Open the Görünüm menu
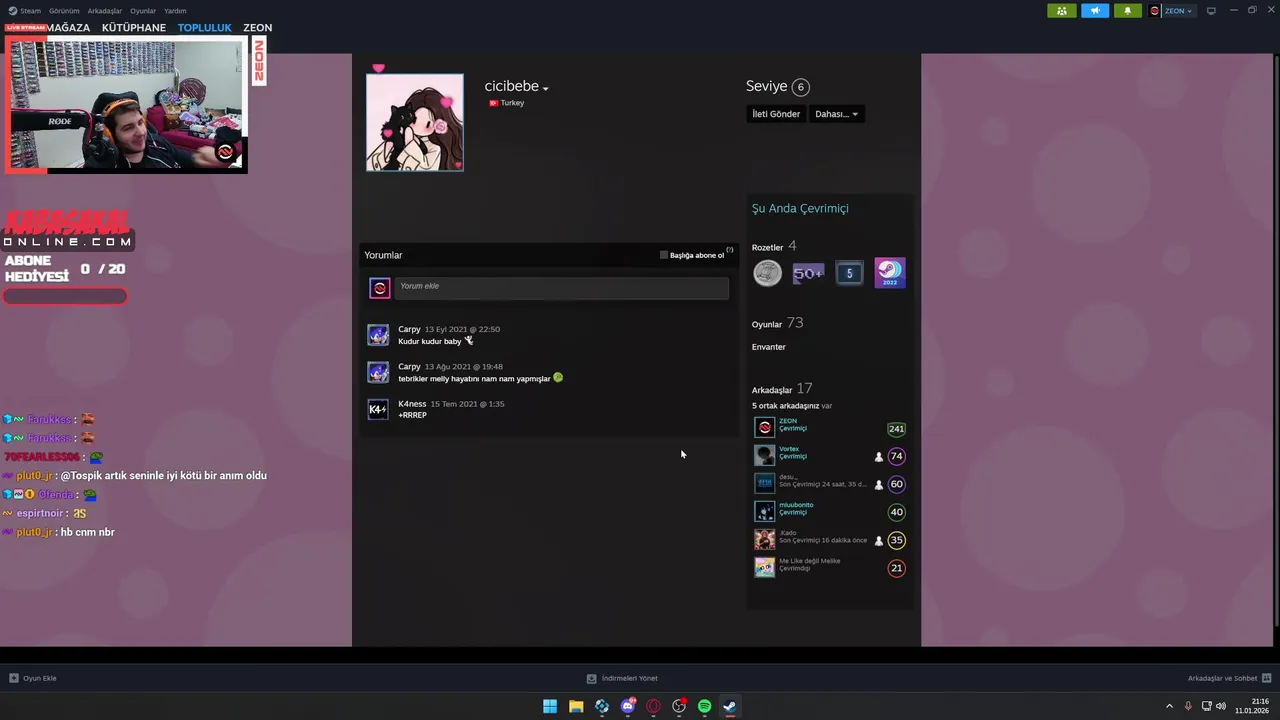The image size is (1280, 720). coord(64,11)
